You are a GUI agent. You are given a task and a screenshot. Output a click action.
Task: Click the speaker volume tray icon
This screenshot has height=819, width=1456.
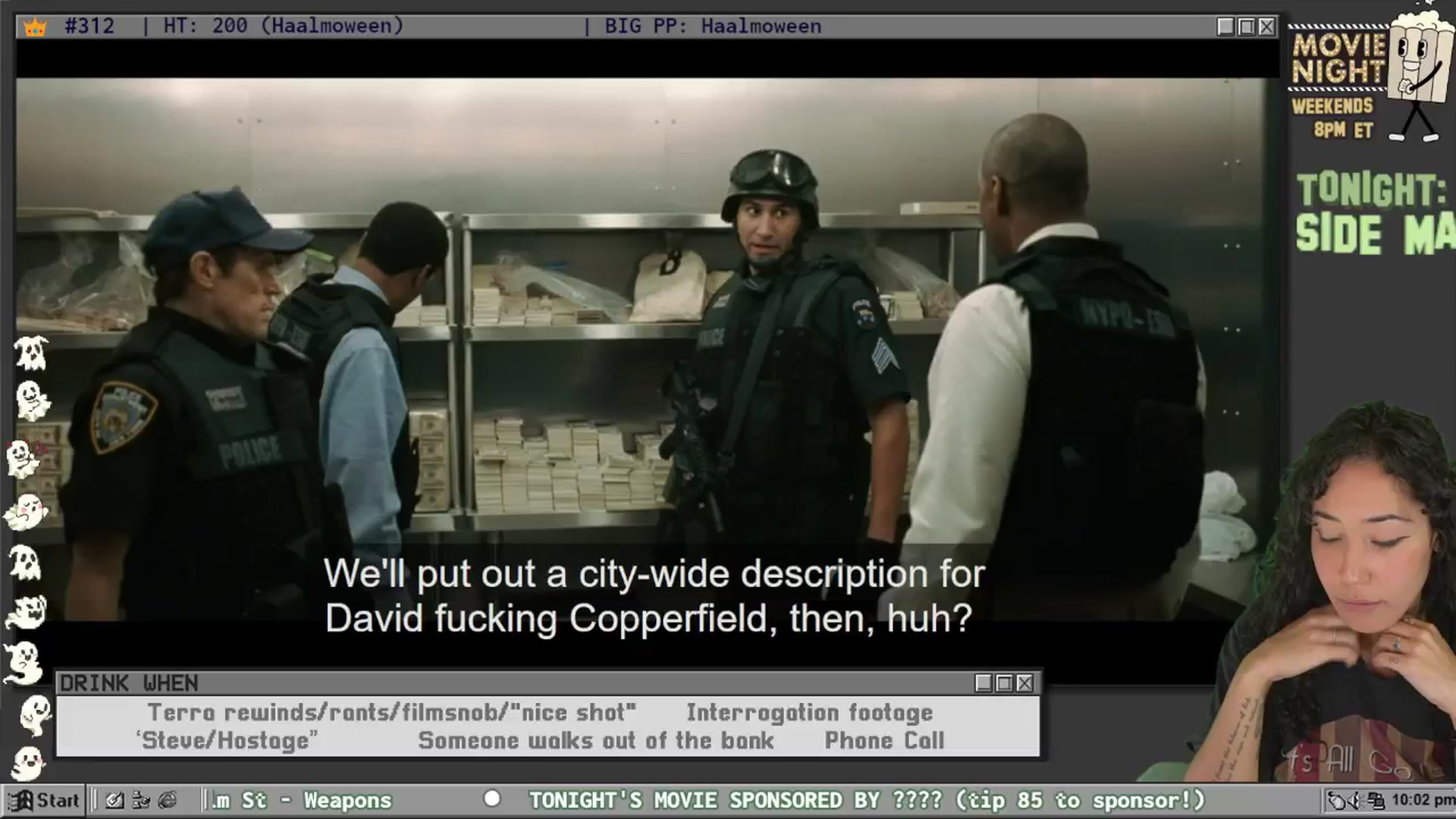tap(1357, 801)
